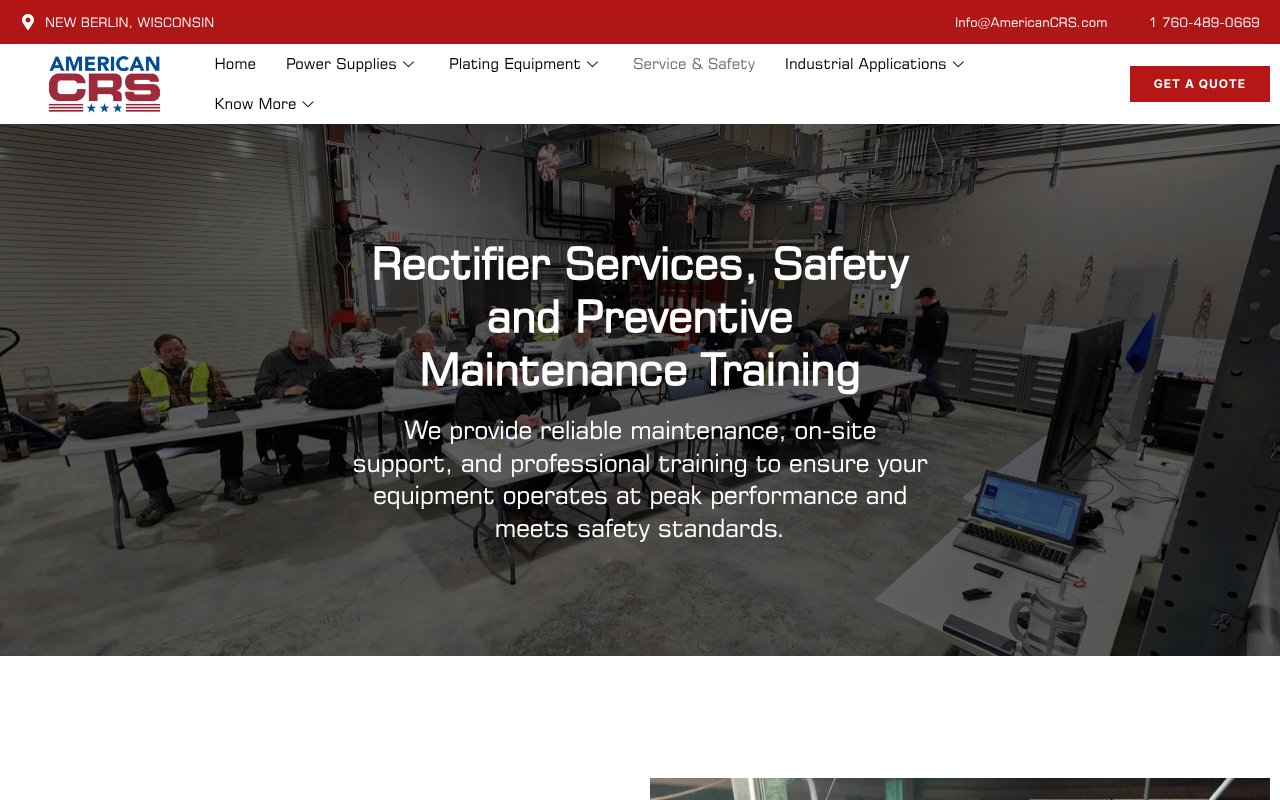The image size is (1280, 800).
Task: Click the location pin icon in top bar
Action: 25,21
